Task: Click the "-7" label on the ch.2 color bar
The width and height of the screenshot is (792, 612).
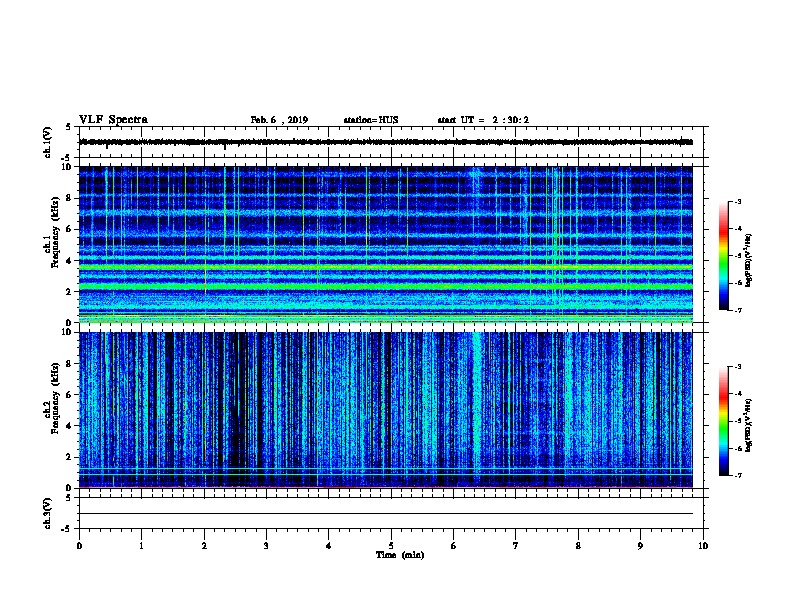Action: pos(737,476)
